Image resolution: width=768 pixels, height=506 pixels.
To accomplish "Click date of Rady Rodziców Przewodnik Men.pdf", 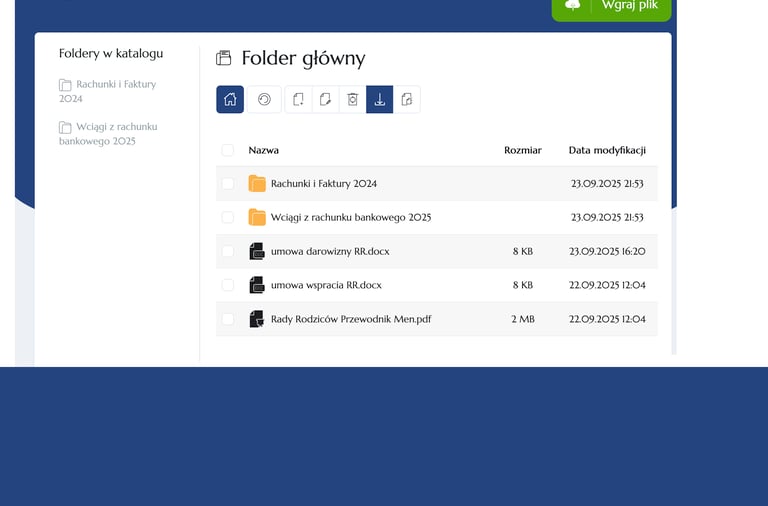I will tap(607, 319).
